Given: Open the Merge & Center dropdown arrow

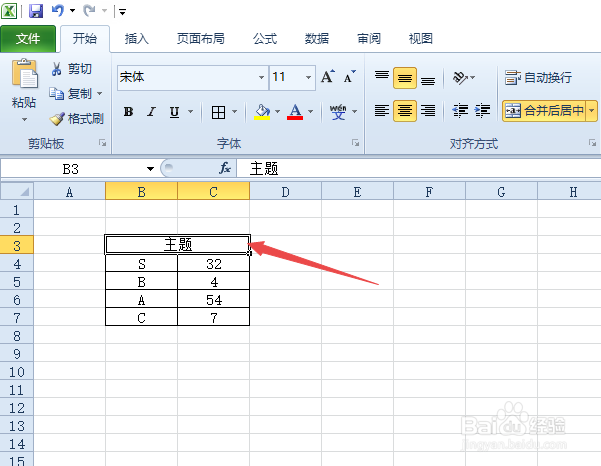Looking at the screenshot, I should click(x=592, y=111).
